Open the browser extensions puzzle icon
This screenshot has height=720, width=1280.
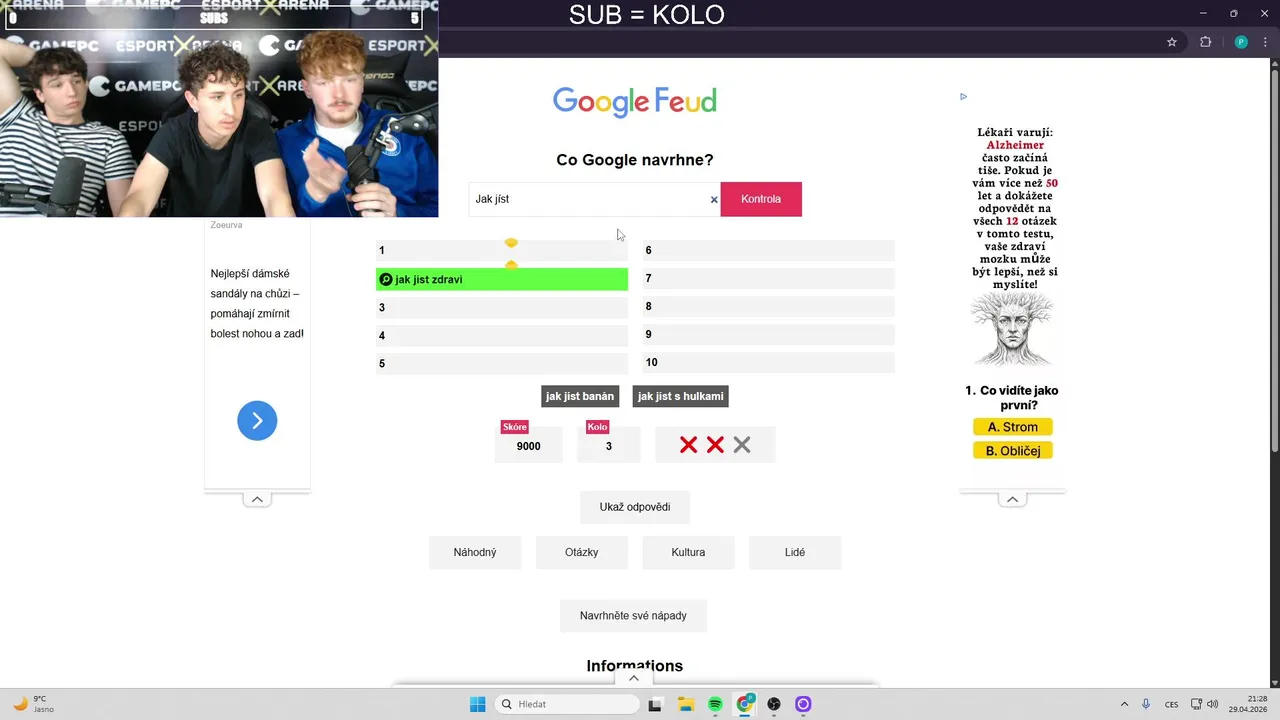(x=1205, y=42)
